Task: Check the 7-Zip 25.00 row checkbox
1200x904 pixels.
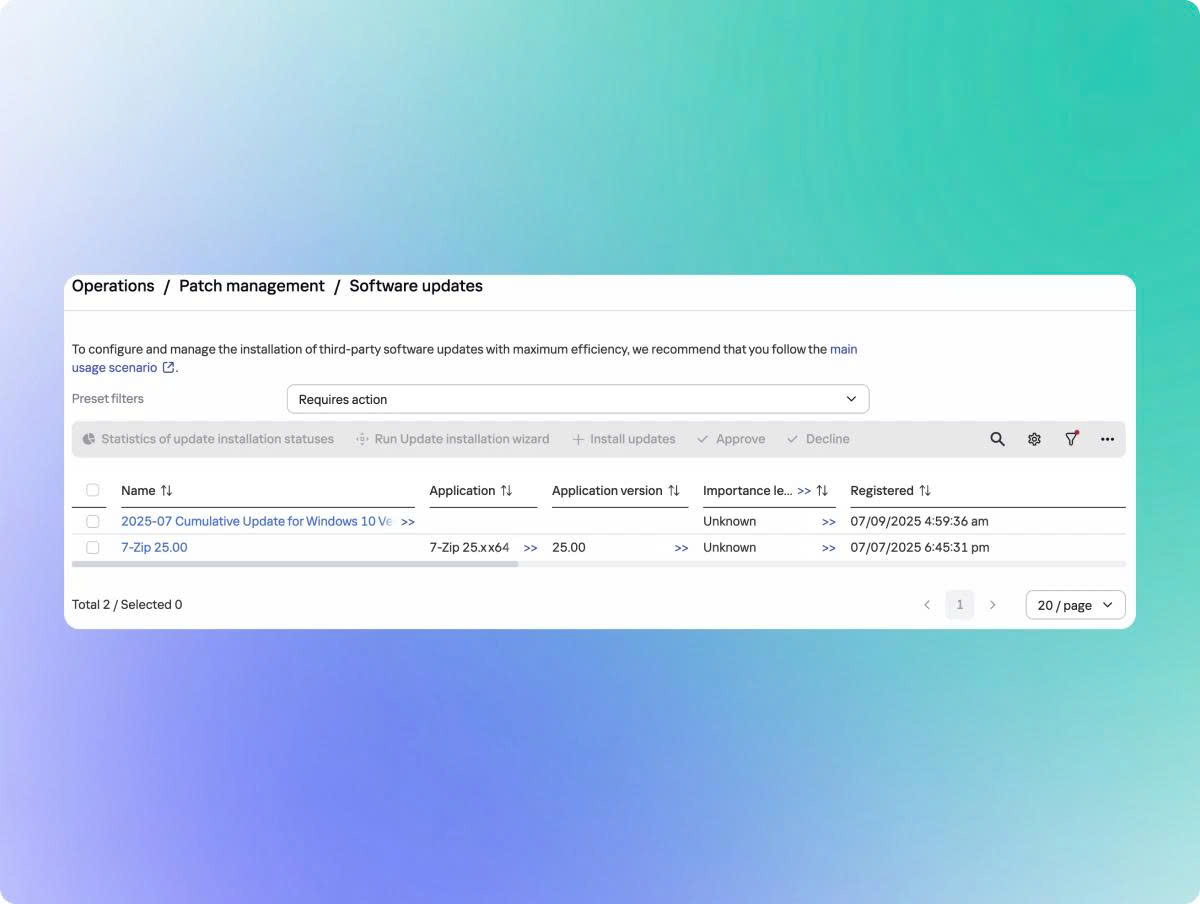Action: tap(93, 547)
